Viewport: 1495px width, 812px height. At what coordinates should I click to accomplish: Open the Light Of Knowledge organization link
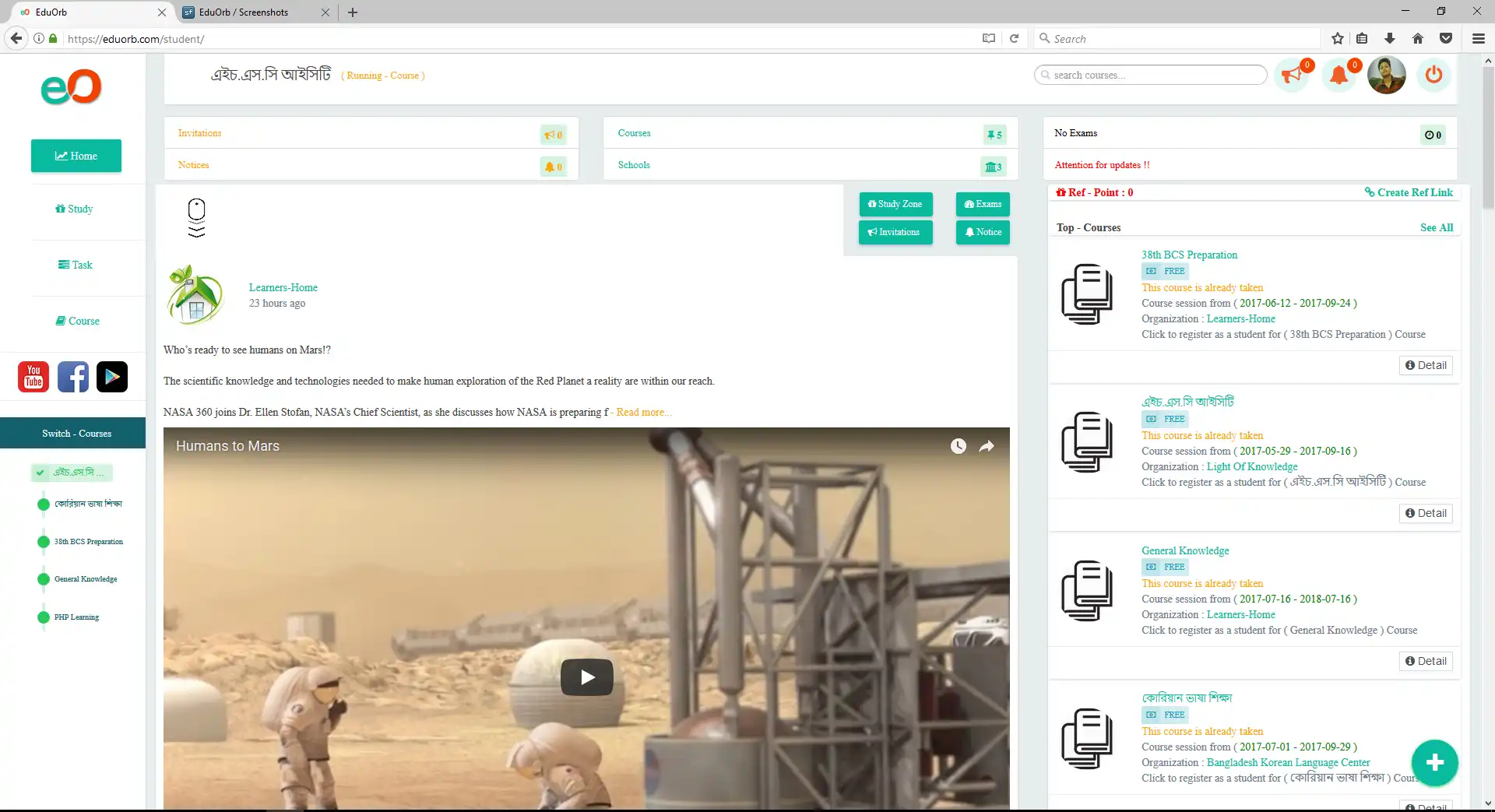click(1252, 466)
